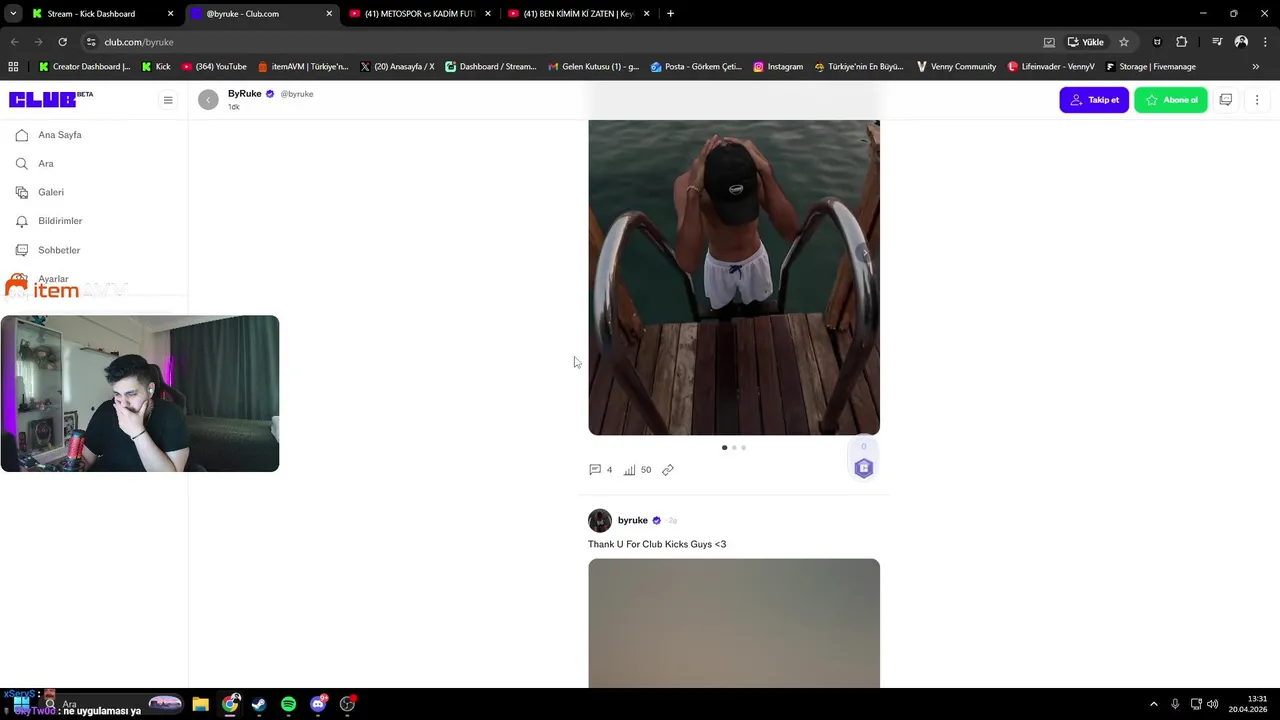Click the Club BETA logo
Image resolution: width=1280 pixels, height=720 pixels.
coord(51,99)
